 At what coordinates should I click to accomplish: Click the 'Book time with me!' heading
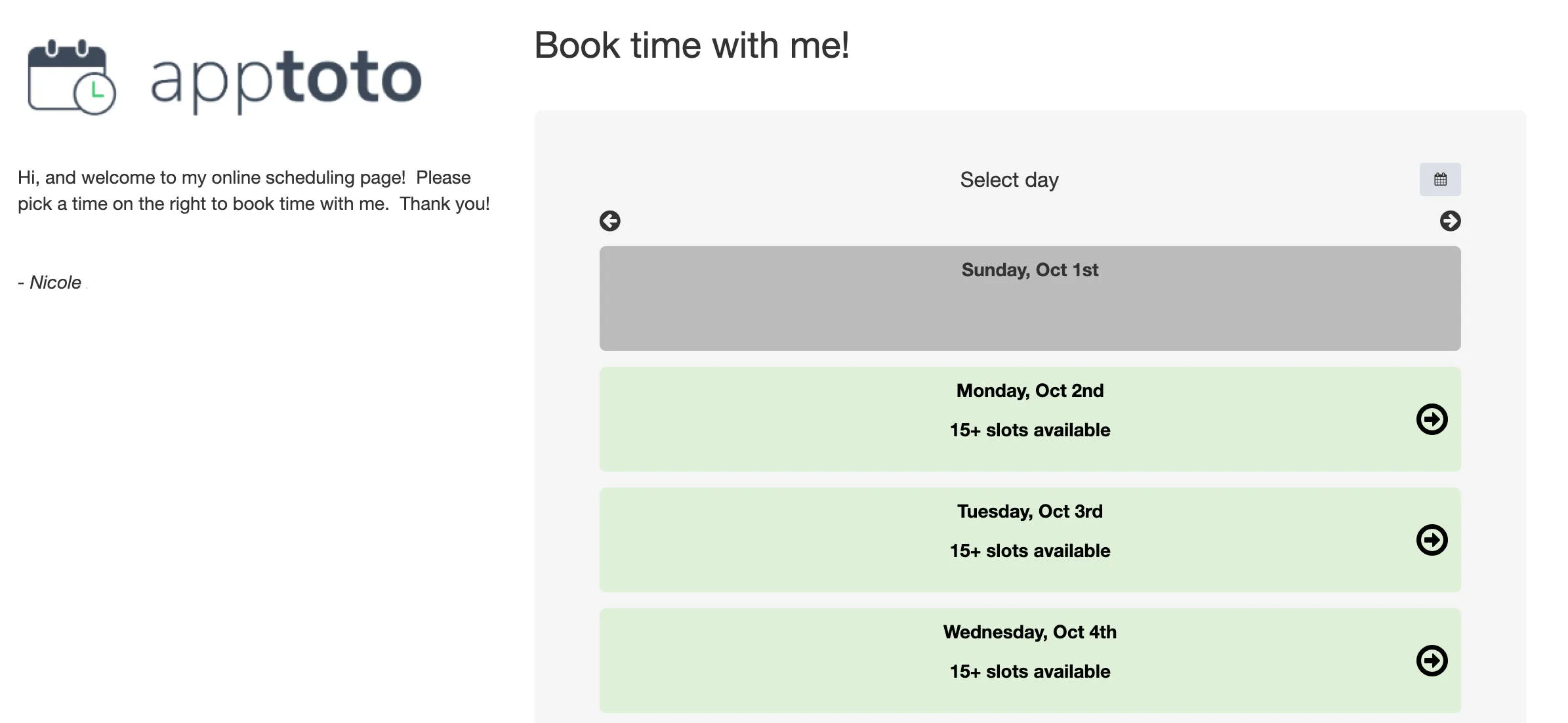(x=692, y=45)
